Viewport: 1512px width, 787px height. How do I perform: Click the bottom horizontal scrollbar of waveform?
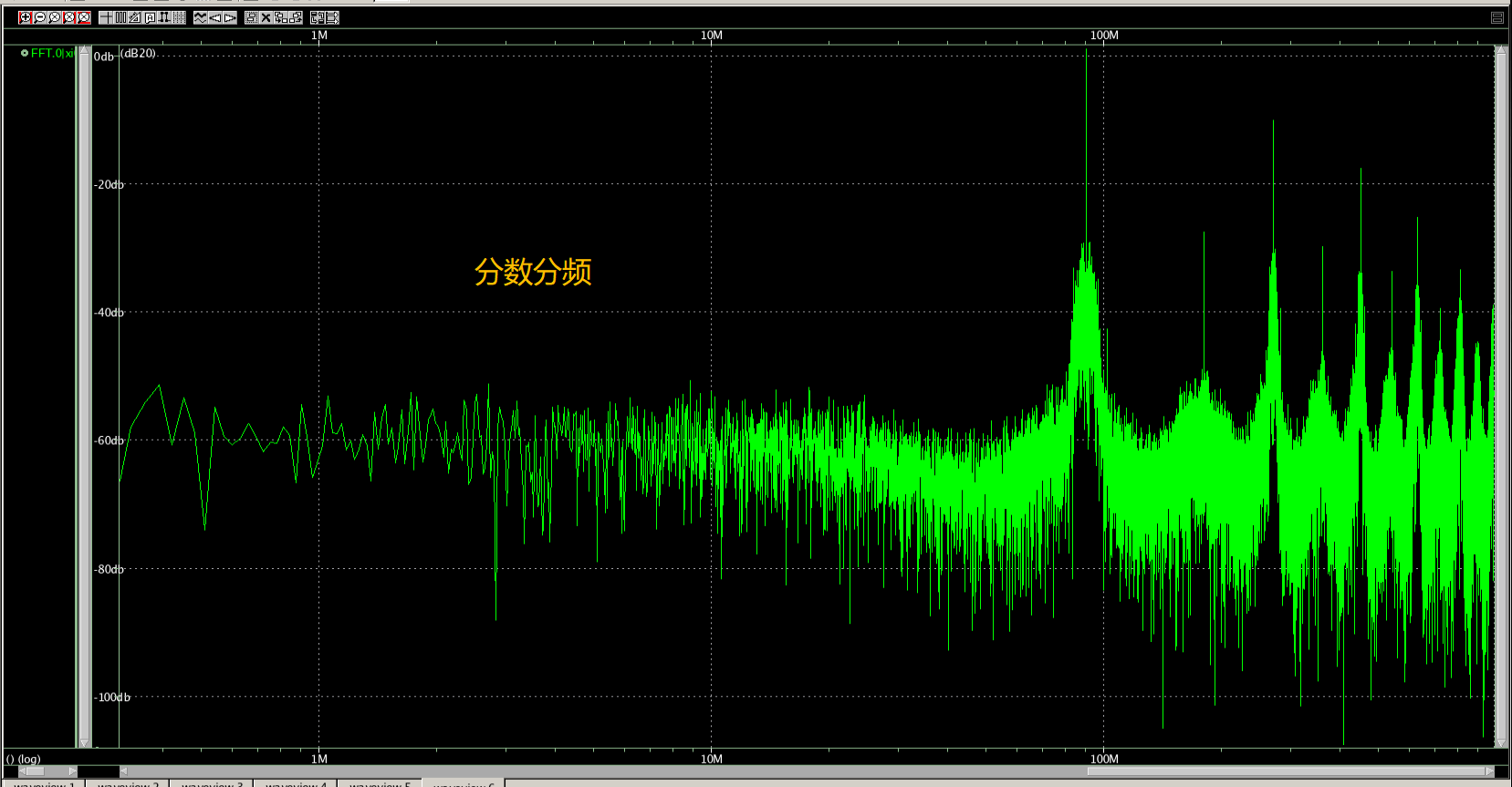[808, 771]
